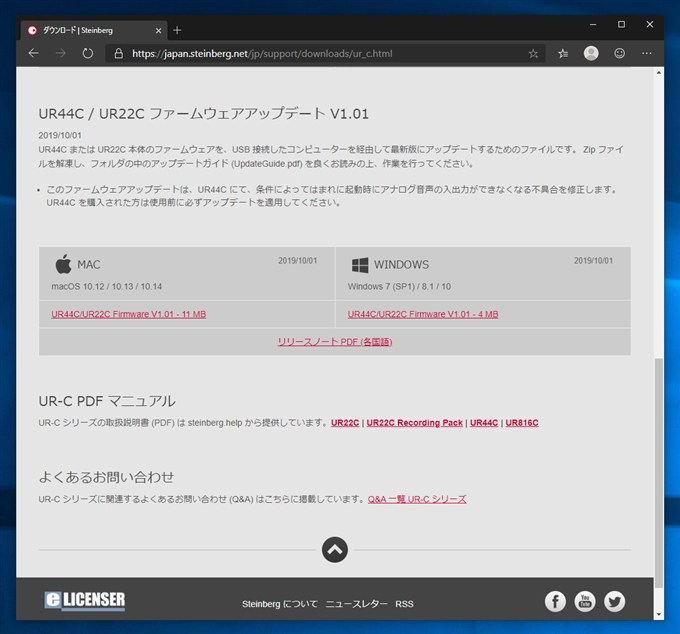This screenshot has height=634, width=680.
Task: Click the Windows 7 (SP1) / 8.1 / 10 text
Action: (399, 286)
